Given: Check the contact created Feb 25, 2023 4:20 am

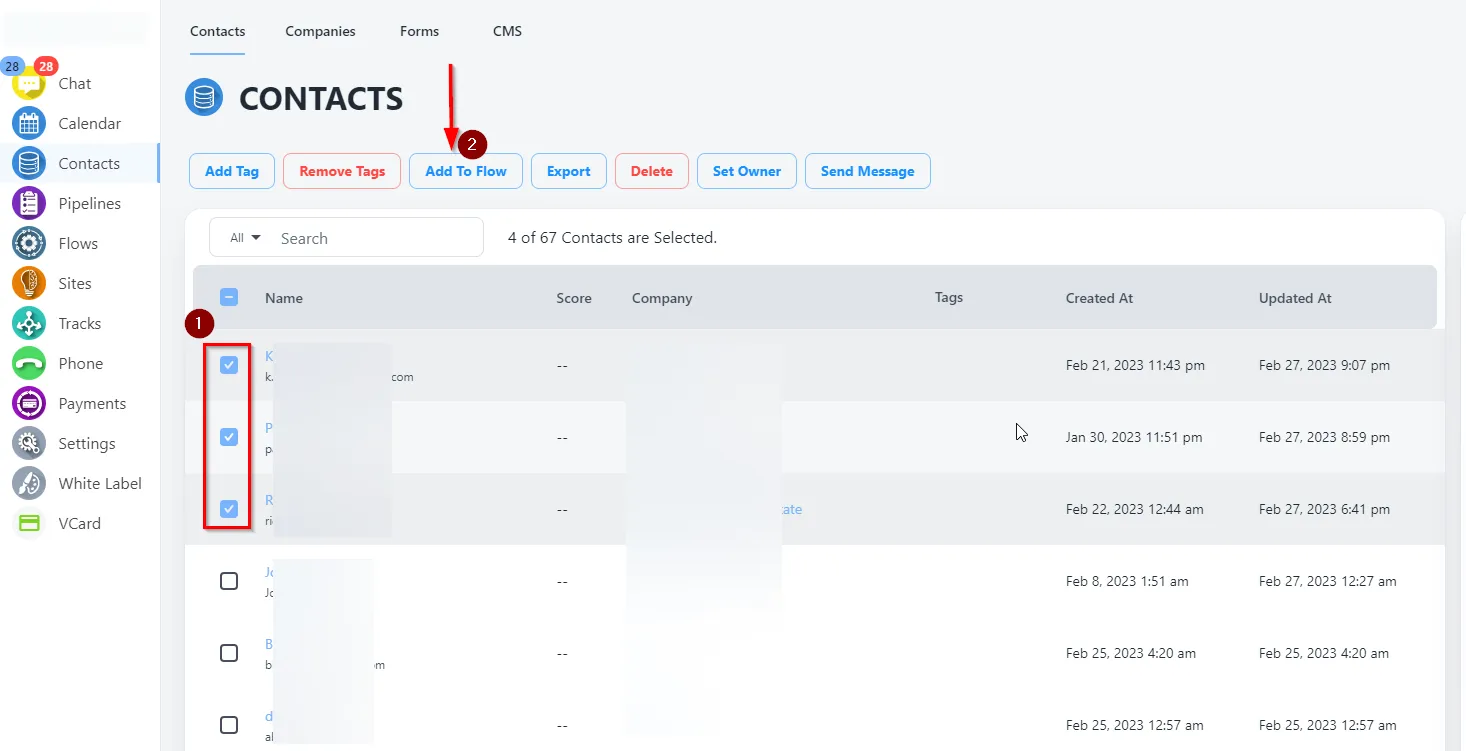Looking at the screenshot, I should [x=229, y=653].
